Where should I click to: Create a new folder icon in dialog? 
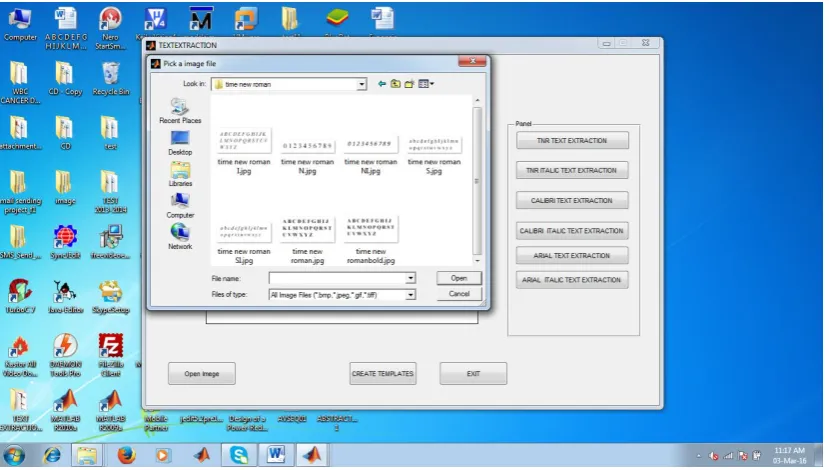tap(409, 84)
